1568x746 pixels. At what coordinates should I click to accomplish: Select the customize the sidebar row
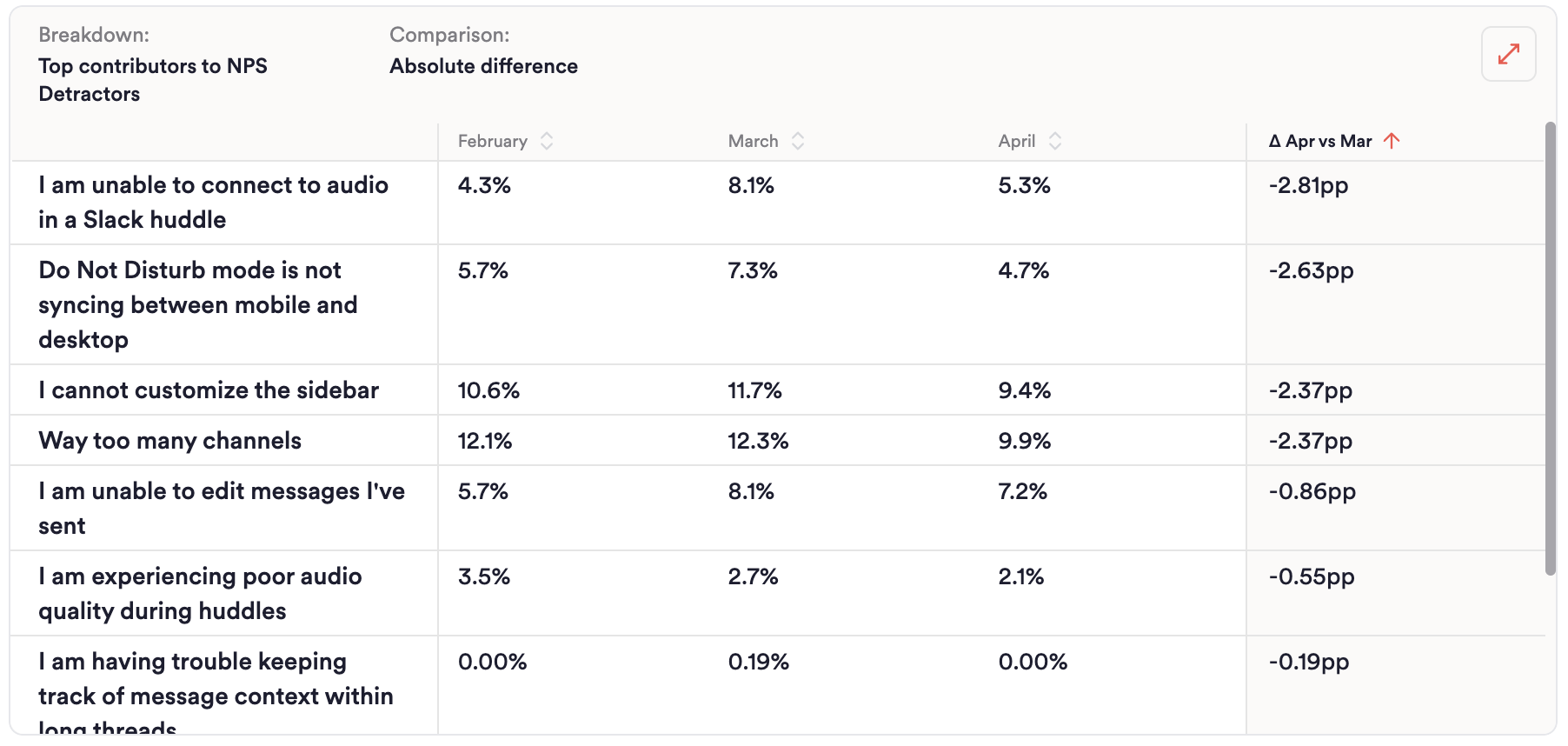[209, 390]
